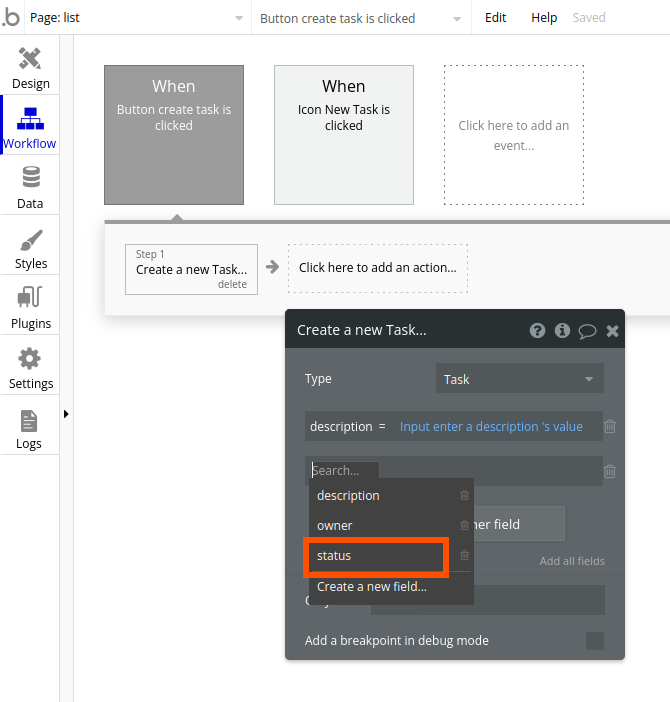This screenshot has height=702, width=670.
Task: Click here to add an action box
Action: pos(378,268)
